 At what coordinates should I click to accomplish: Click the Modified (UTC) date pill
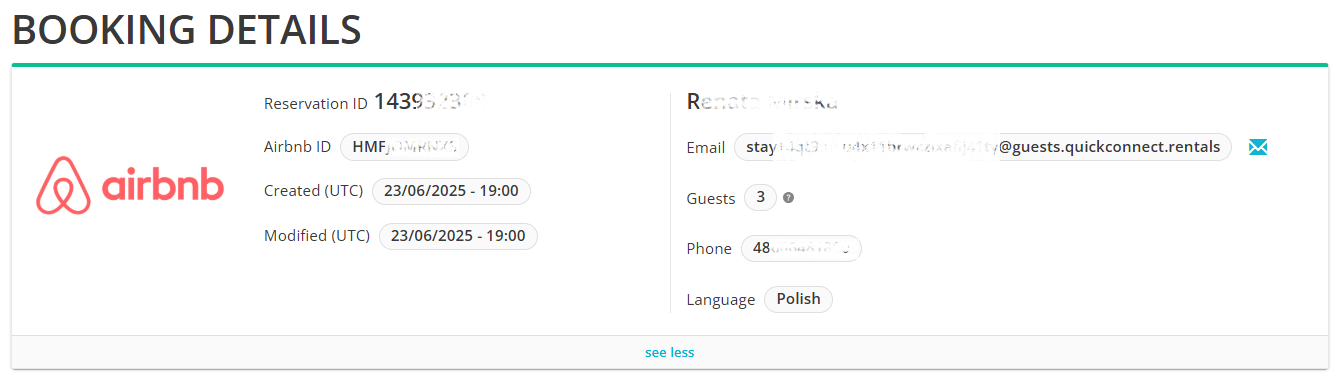[x=458, y=236]
